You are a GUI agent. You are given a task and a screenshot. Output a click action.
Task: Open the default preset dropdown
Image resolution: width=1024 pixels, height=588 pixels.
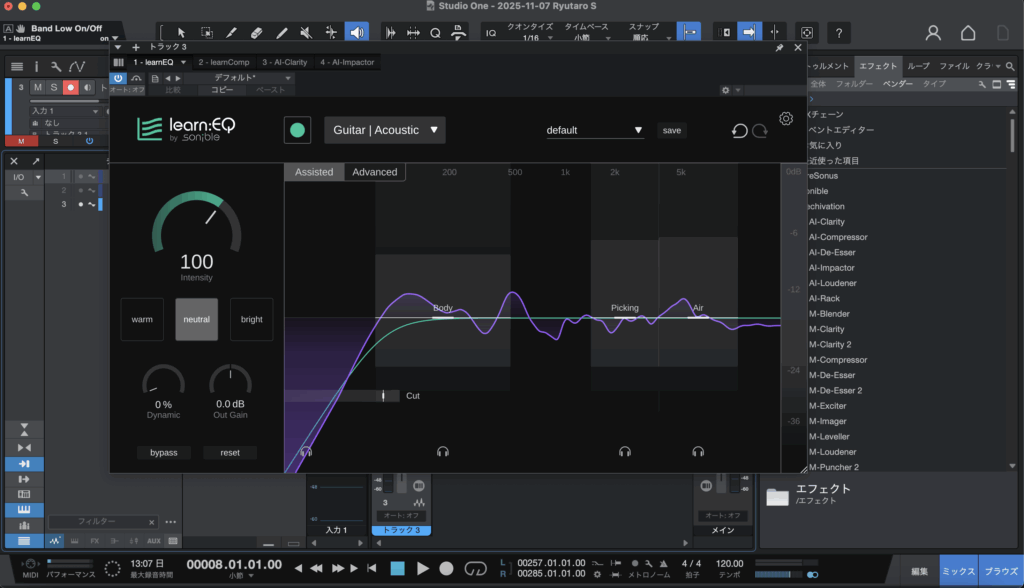click(594, 130)
